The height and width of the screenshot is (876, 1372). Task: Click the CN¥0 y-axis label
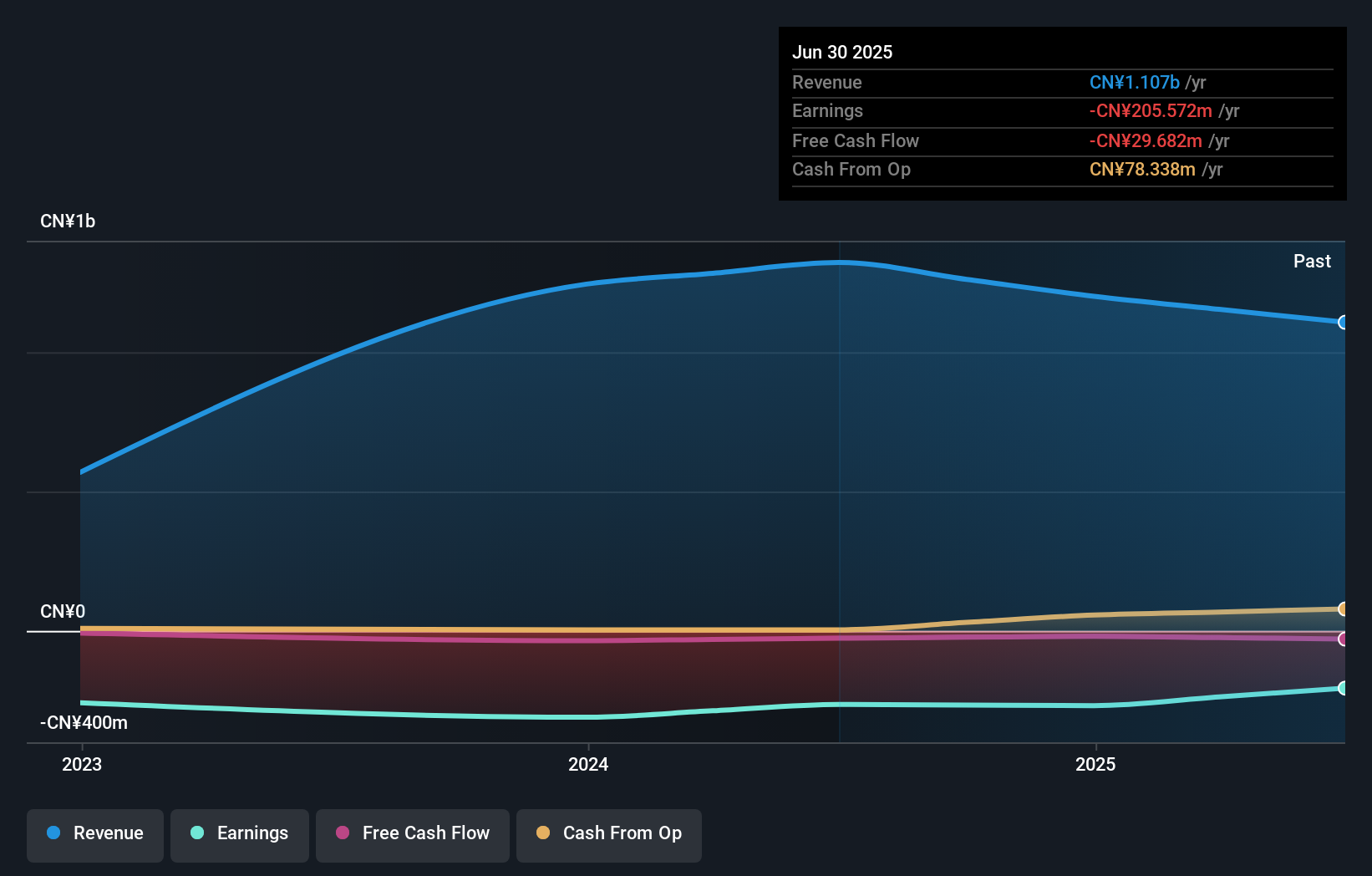click(63, 612)
